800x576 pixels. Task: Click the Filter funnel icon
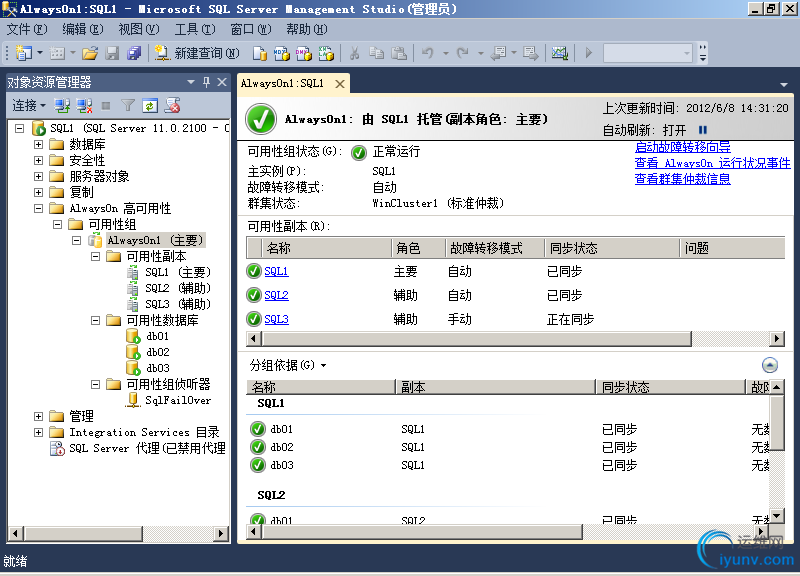[x=128, y=106]
